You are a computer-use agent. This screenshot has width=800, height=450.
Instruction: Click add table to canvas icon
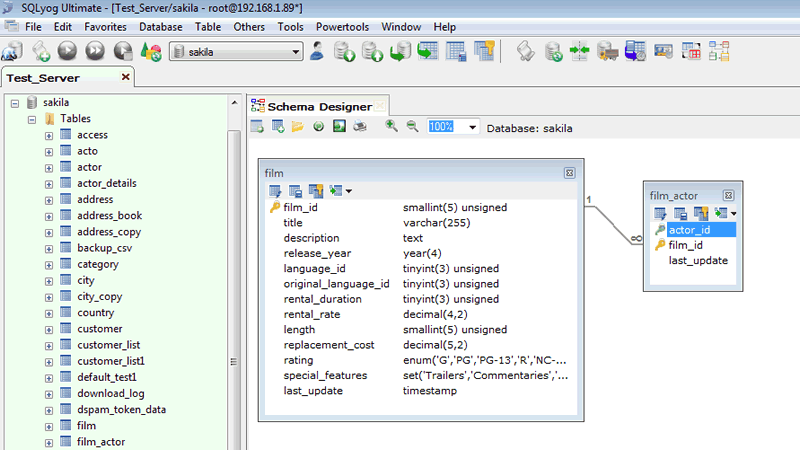click(278, 127)
